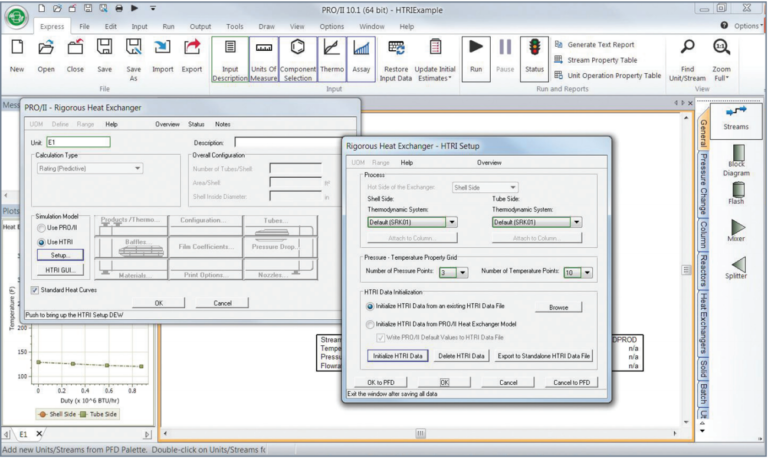Open the Input ribbon tab

point(140,26)
